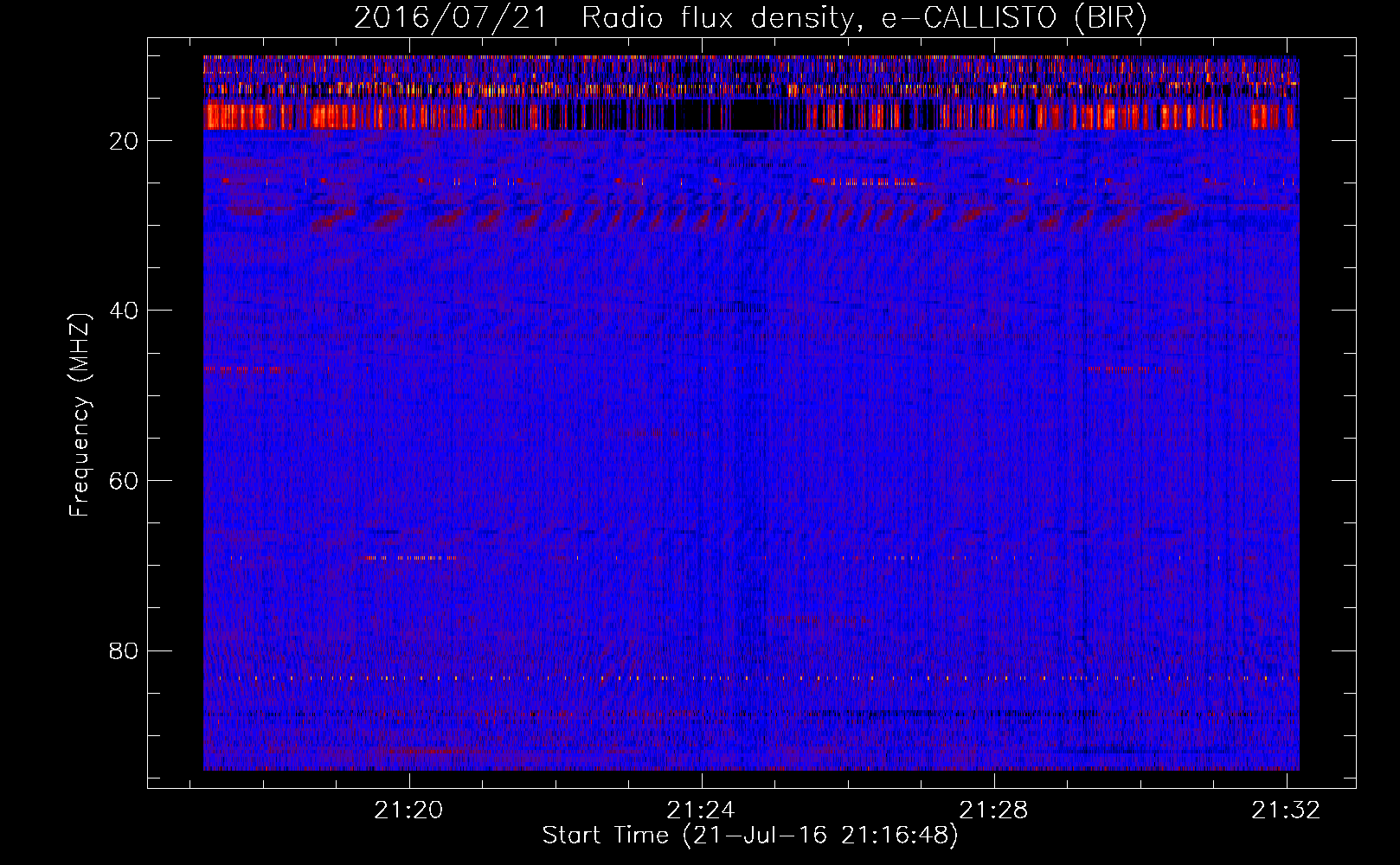1400x865 pixels.
Task: Click the 21:28 time tick label
Action: (x=994, y=810)
